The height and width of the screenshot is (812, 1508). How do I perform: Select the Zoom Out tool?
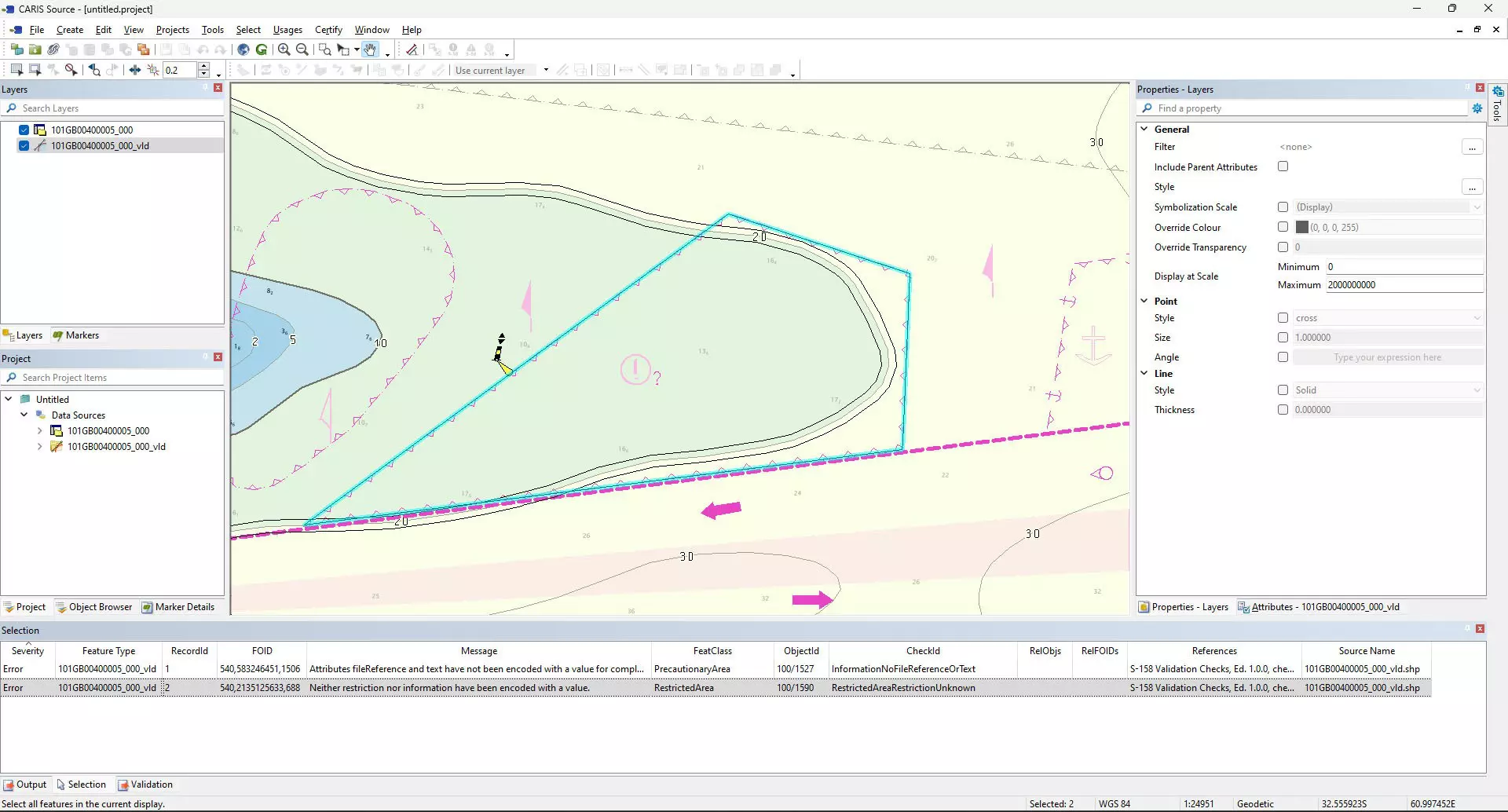click(302, 49)
